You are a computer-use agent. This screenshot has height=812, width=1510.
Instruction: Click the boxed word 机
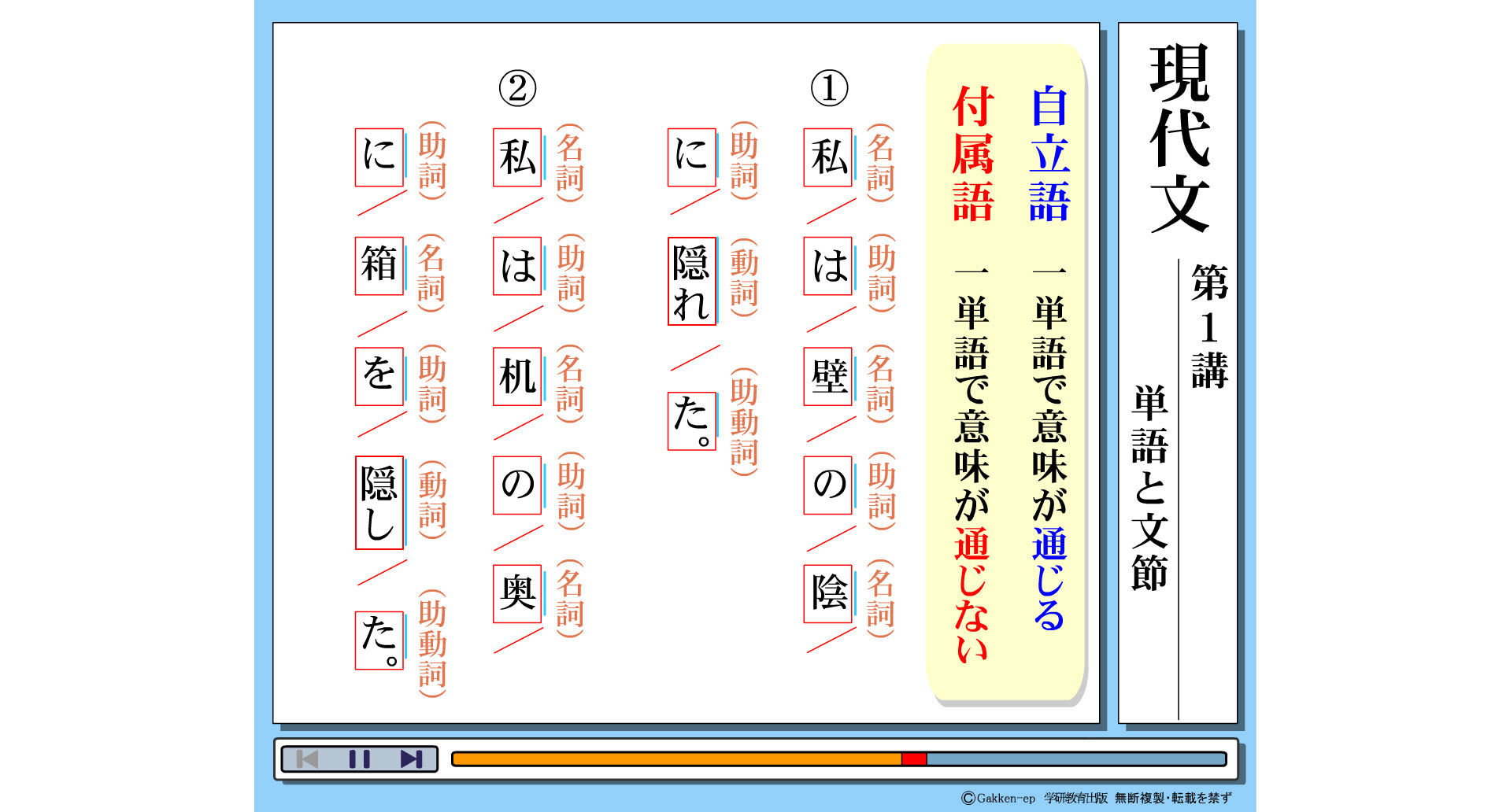click(517, 376)
